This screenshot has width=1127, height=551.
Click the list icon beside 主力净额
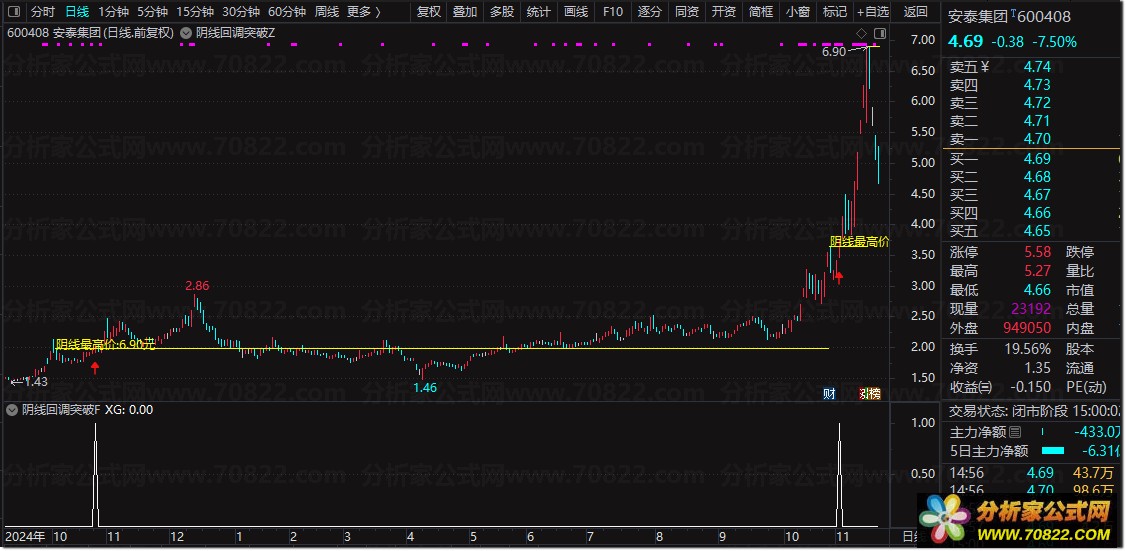(x=1016, y=433)
